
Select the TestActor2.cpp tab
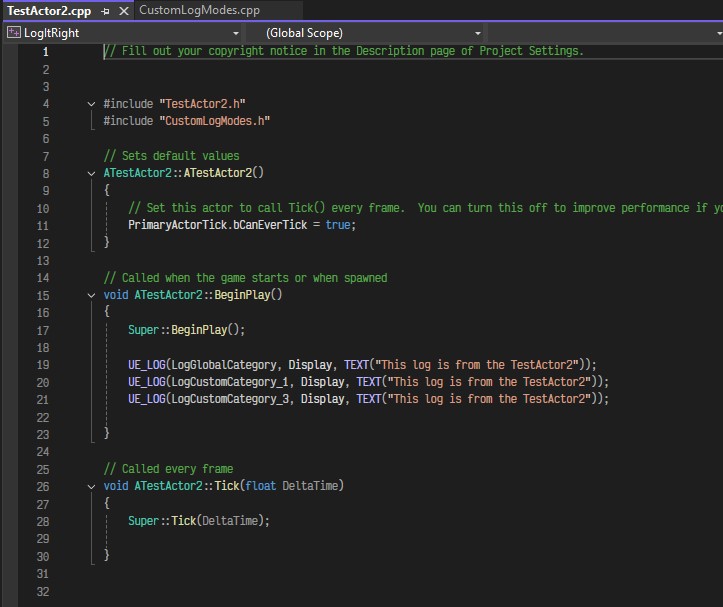pos(49,11)
